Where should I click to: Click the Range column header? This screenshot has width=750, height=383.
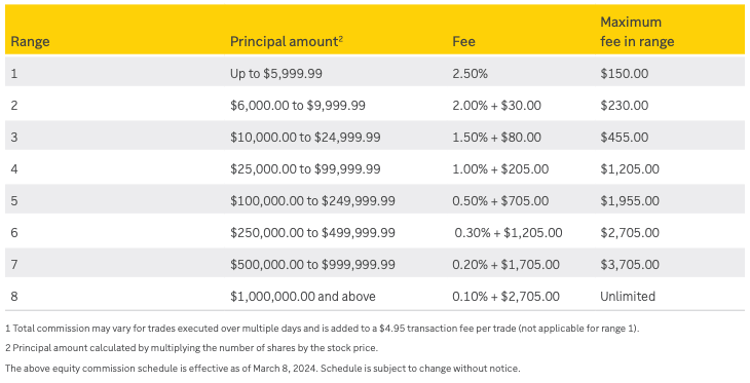coord(30,42)
